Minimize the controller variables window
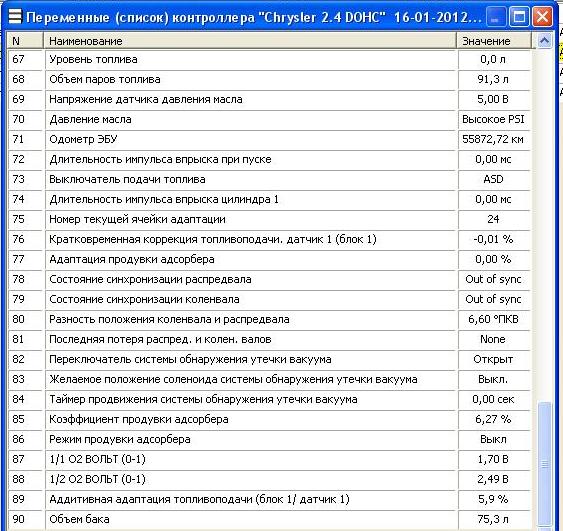563x531 pixels. point(496,17)
